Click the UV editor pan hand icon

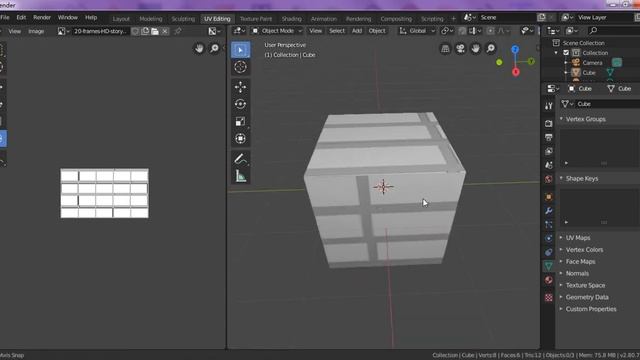pyautogui.click(x=199, y=49)
